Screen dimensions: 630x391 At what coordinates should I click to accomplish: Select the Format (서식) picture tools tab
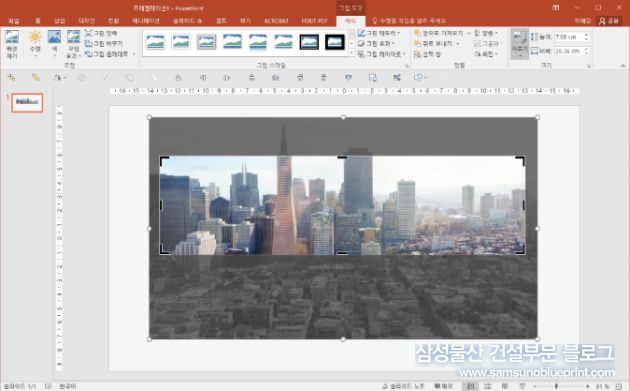click(350, 21)
